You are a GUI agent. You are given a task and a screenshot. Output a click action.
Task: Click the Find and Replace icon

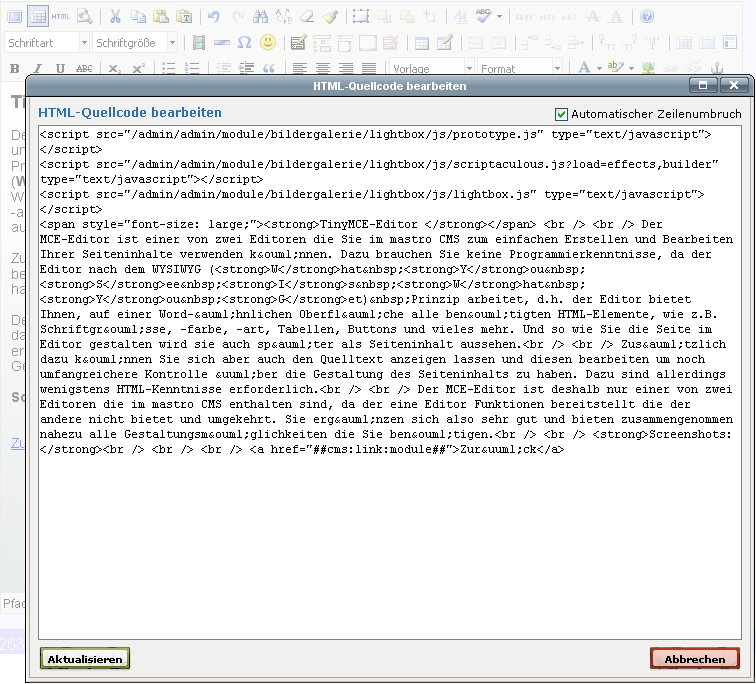tap(284, 17)
